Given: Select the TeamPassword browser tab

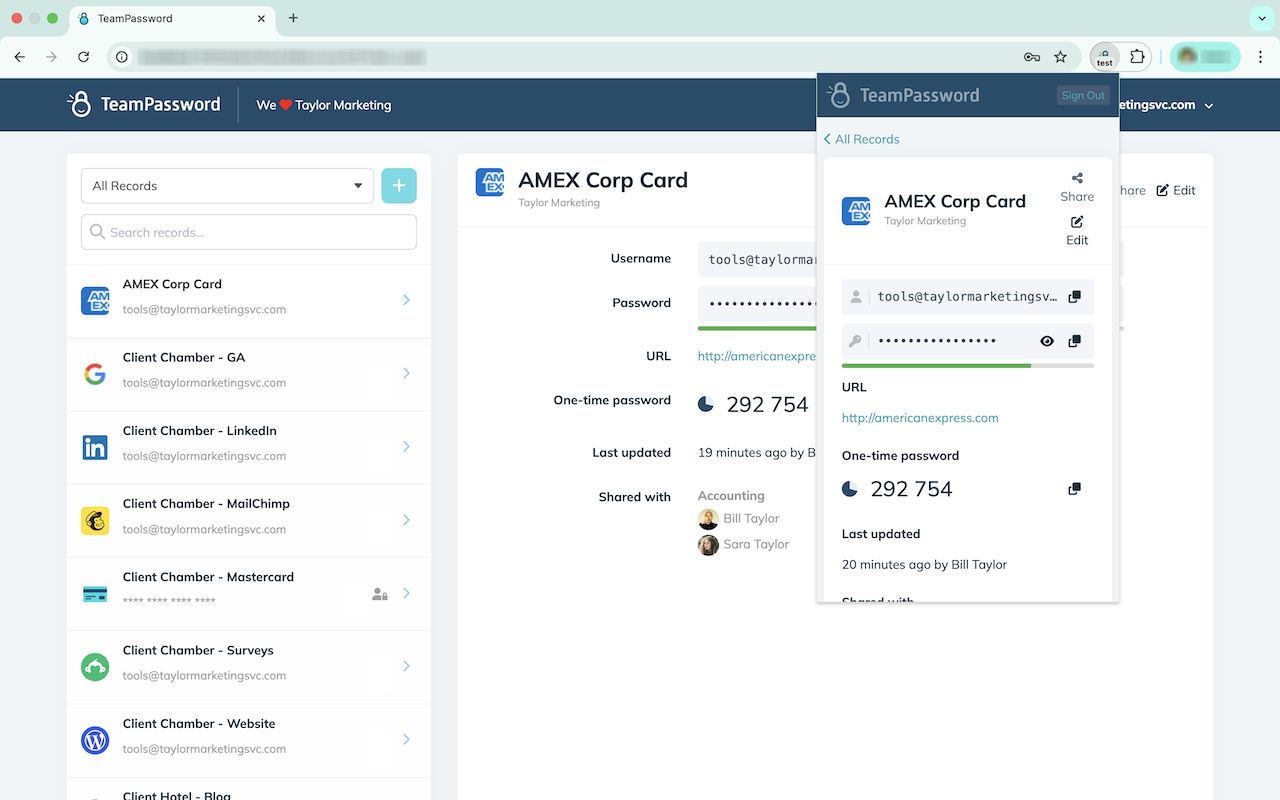Looking at the screenshot, I should pos(171,18).
